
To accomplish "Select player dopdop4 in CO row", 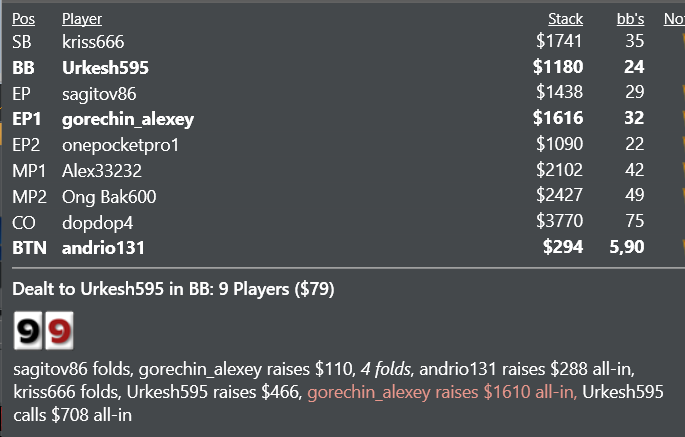I will click(x=97, y=223).
